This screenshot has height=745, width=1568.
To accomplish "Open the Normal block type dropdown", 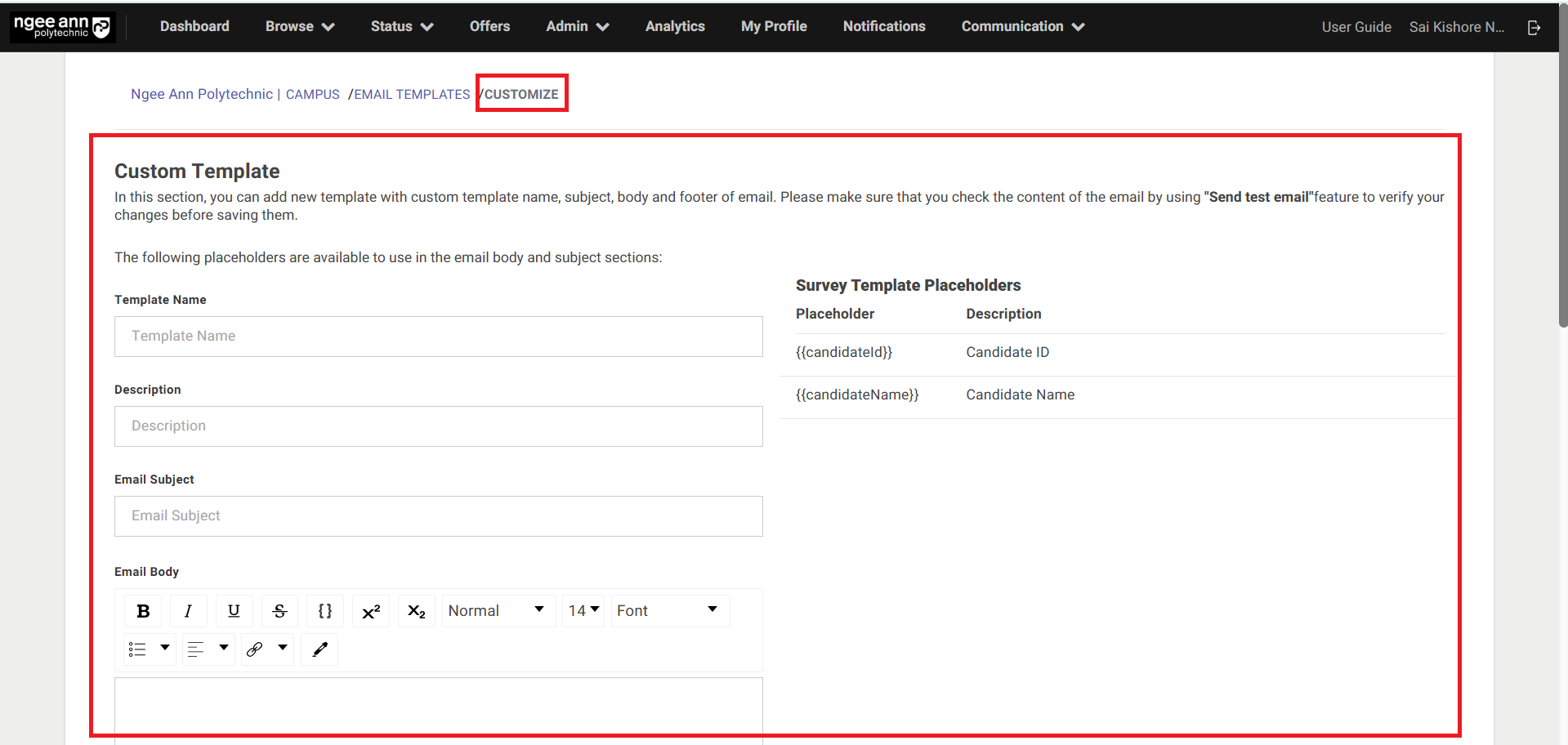I will (x=497, y=611).
